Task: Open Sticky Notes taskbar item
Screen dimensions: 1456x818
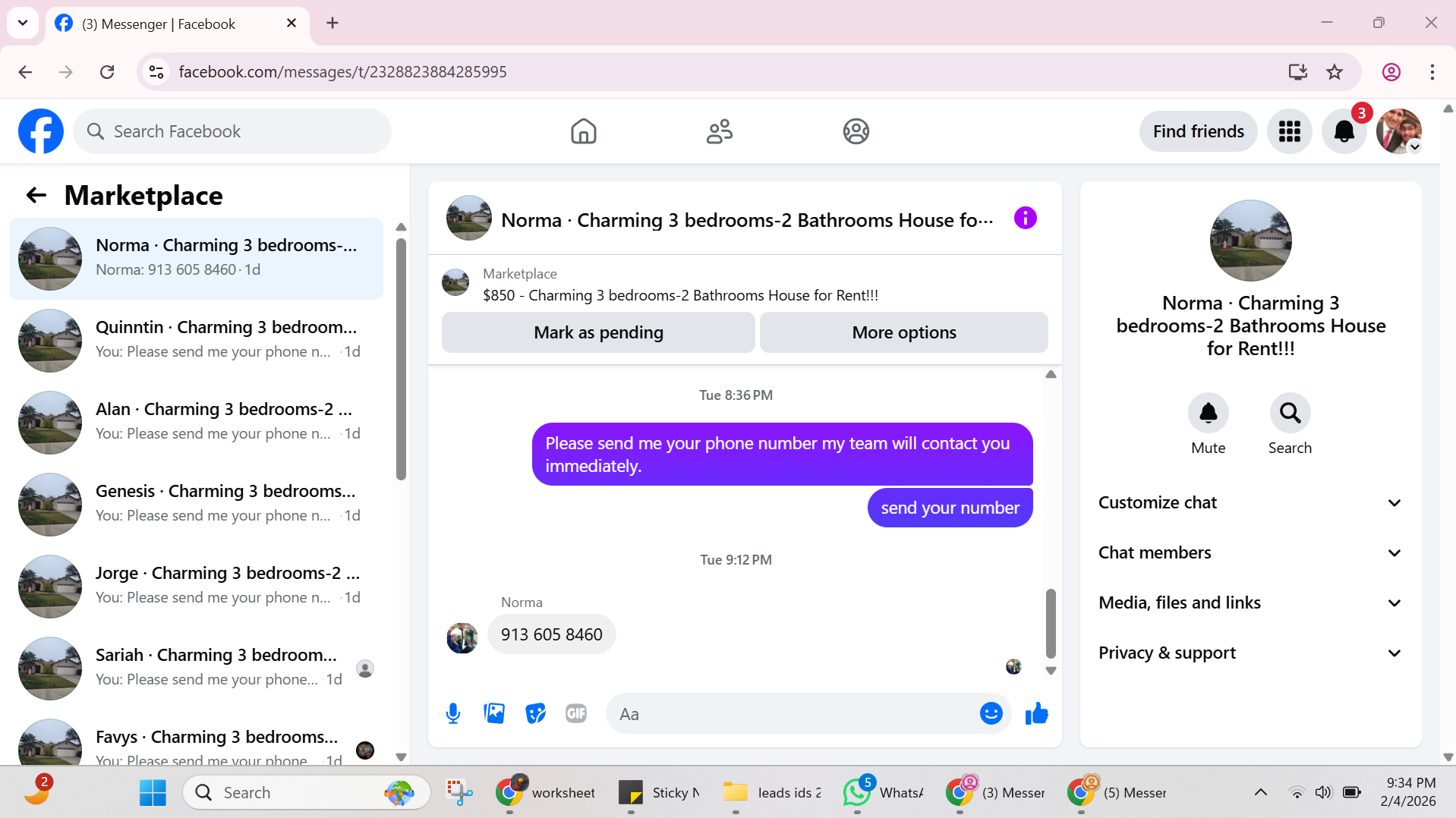Action: pyautogui.click(x=660, y=792)
